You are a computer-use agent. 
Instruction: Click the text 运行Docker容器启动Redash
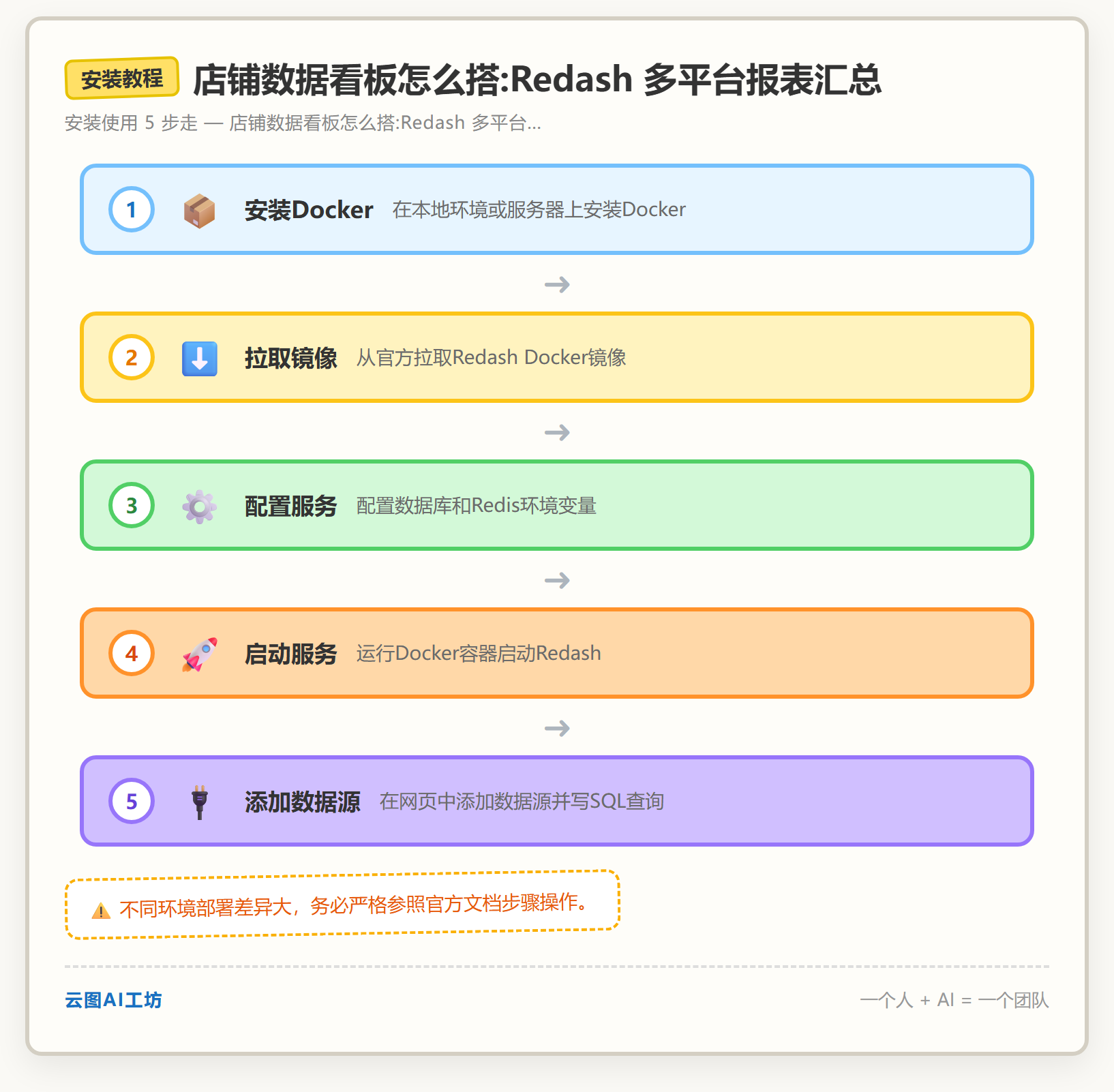point(479,654)
